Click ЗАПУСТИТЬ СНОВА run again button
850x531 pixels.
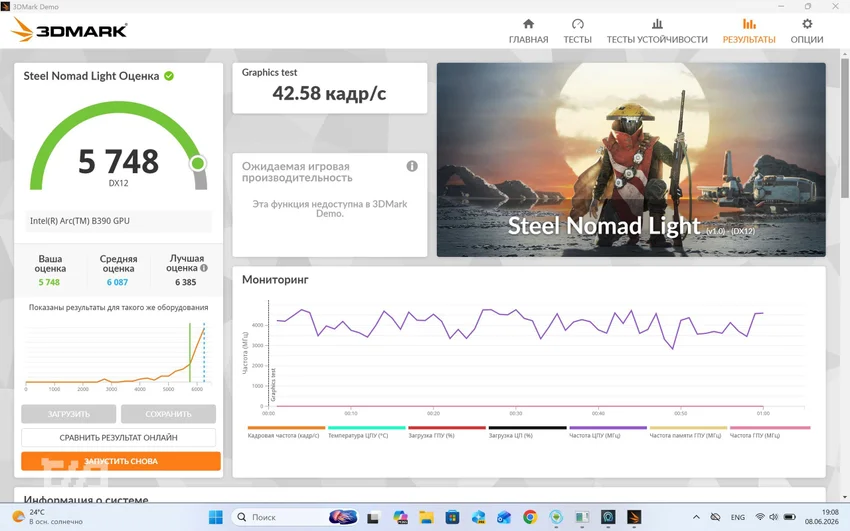[121, 461]
